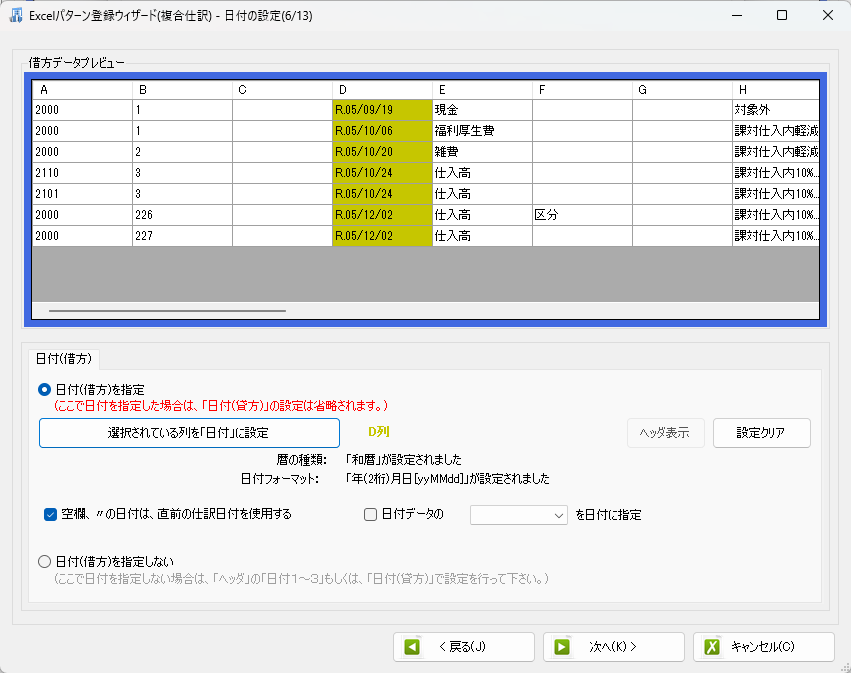Click the wizard app icon in title bar
The height and width of the screenshot is (673, 851).
pyautogui.click(x=16, y=15)
